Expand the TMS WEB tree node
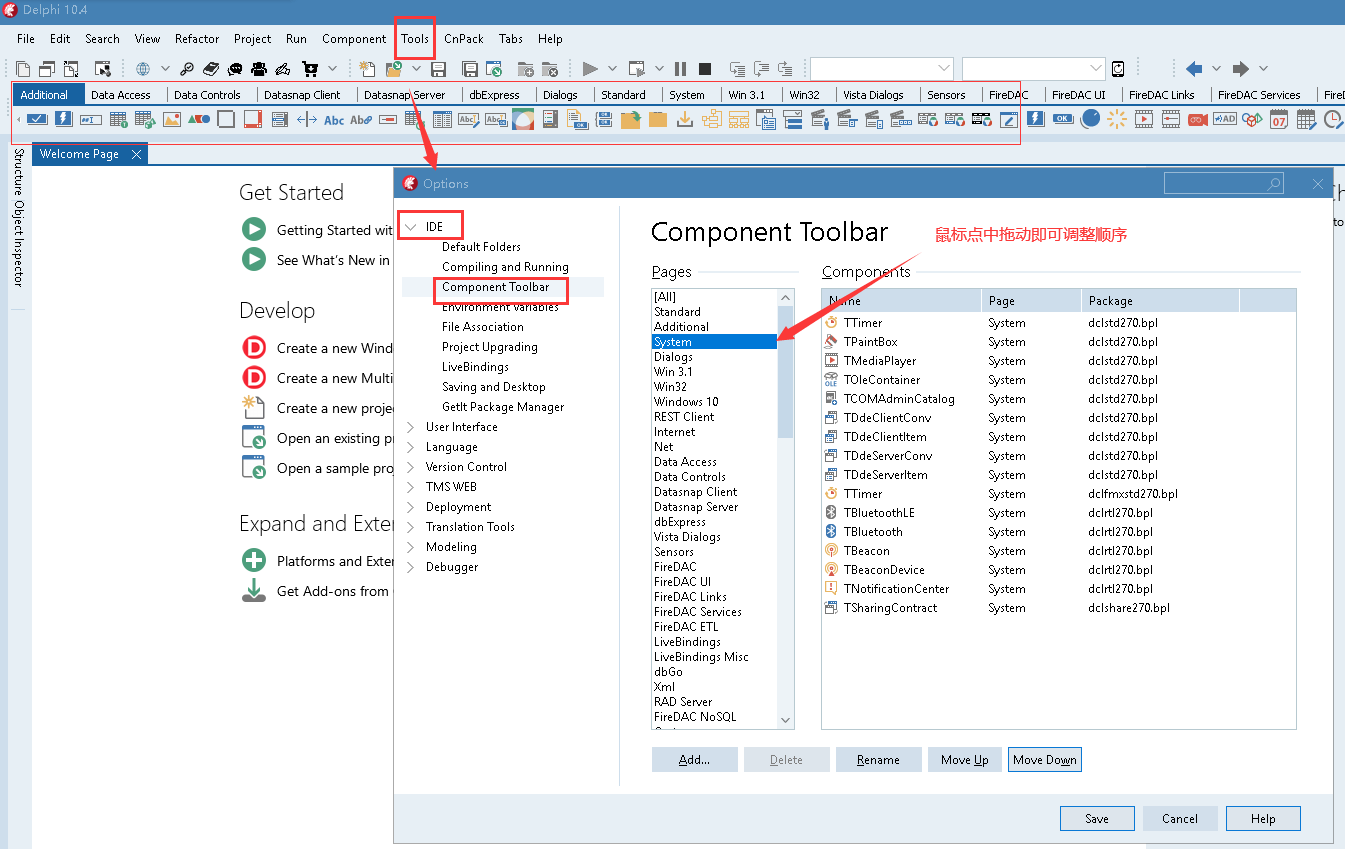Image resolution: width=1345 pixels, height=849 pixels. 411,487
